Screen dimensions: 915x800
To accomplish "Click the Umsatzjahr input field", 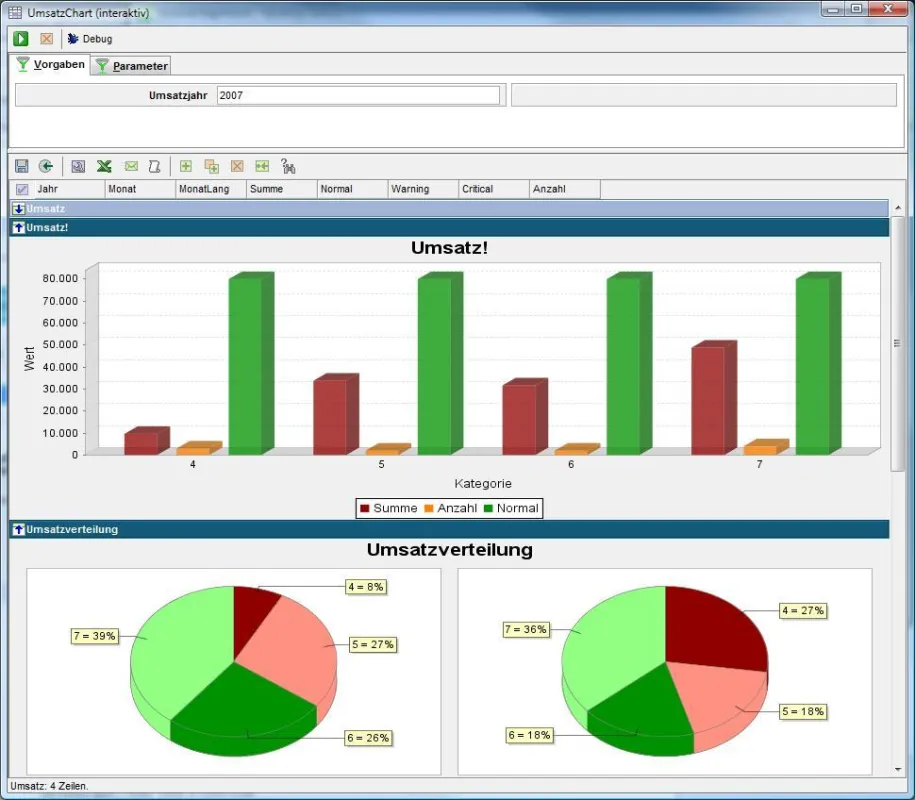I will tap(358, 95).
